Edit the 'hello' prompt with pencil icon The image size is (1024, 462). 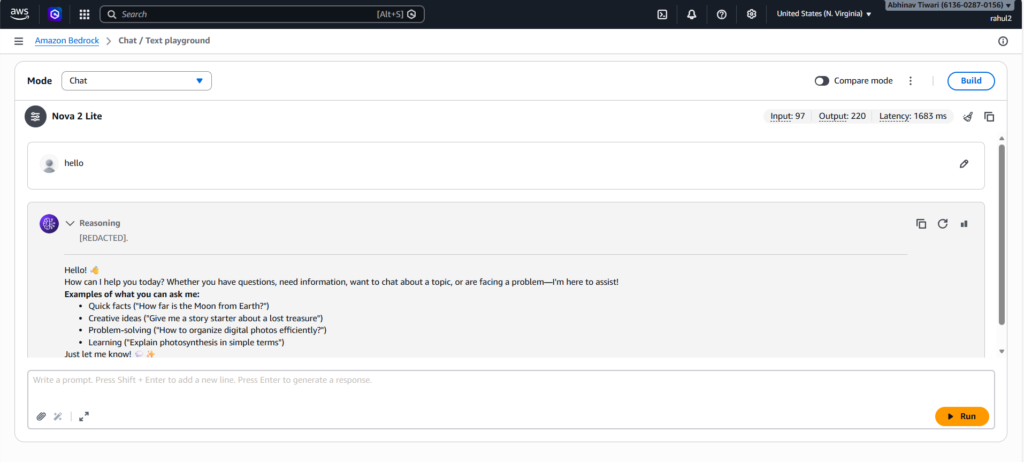pos(964,163)
